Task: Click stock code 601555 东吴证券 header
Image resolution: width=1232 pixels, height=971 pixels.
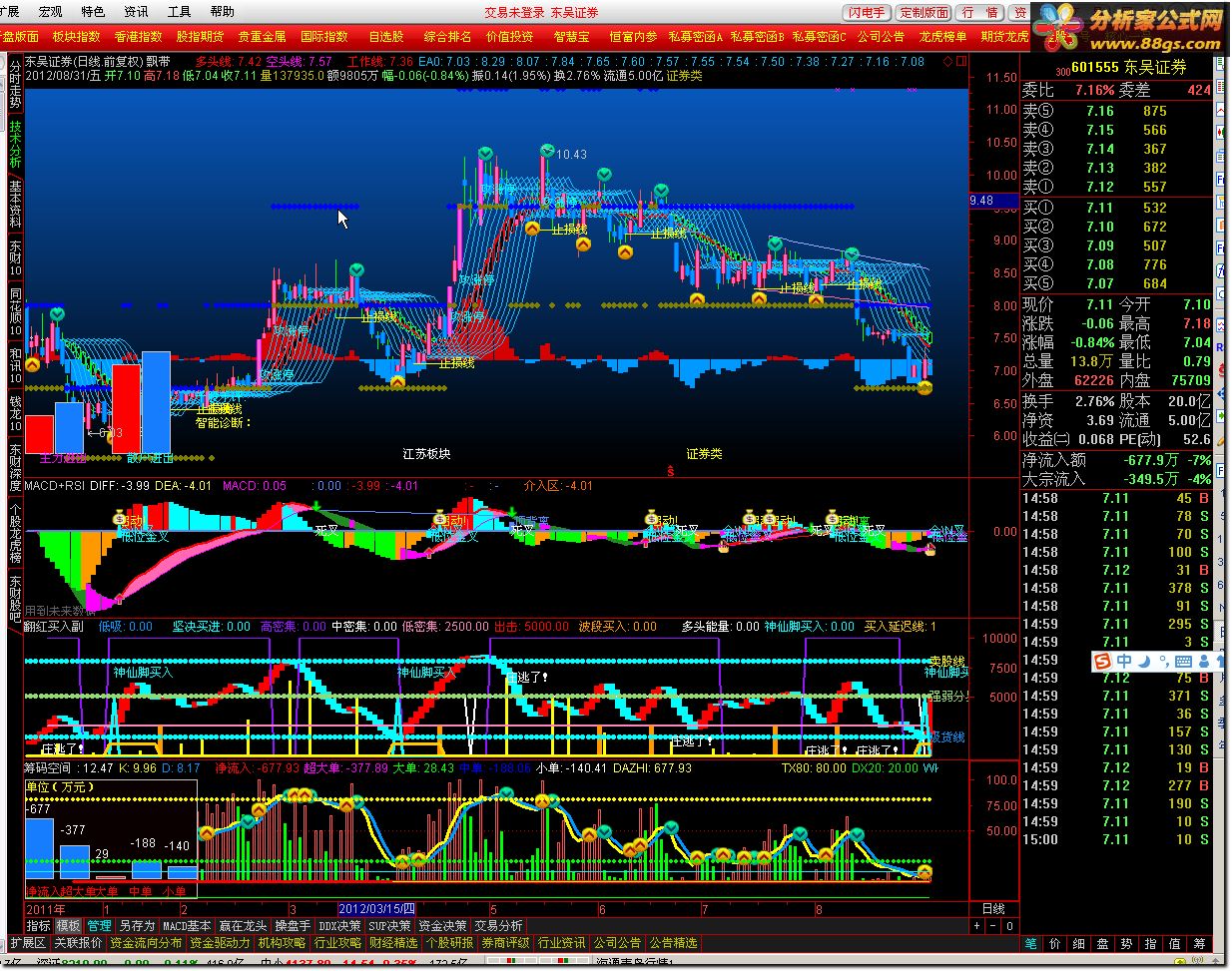Action: click(1128, 67)
